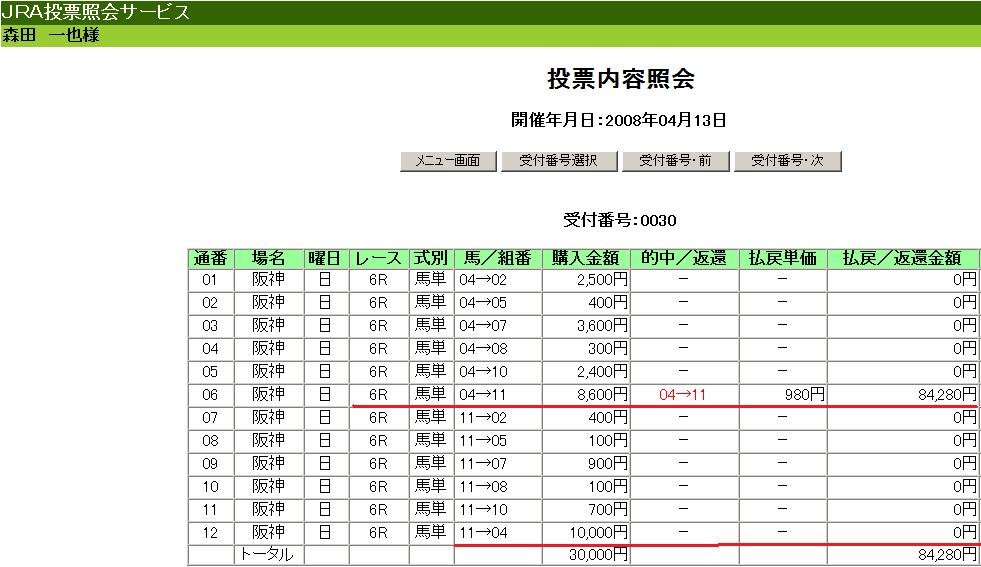Click serial number 06

210,395
